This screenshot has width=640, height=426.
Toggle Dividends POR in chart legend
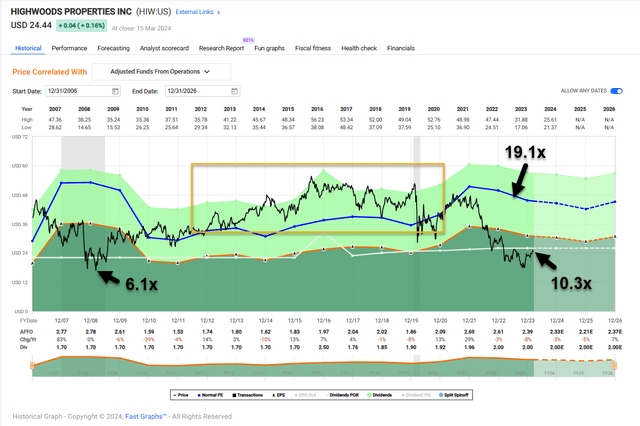pyautogui.click(x=342, y=395)
